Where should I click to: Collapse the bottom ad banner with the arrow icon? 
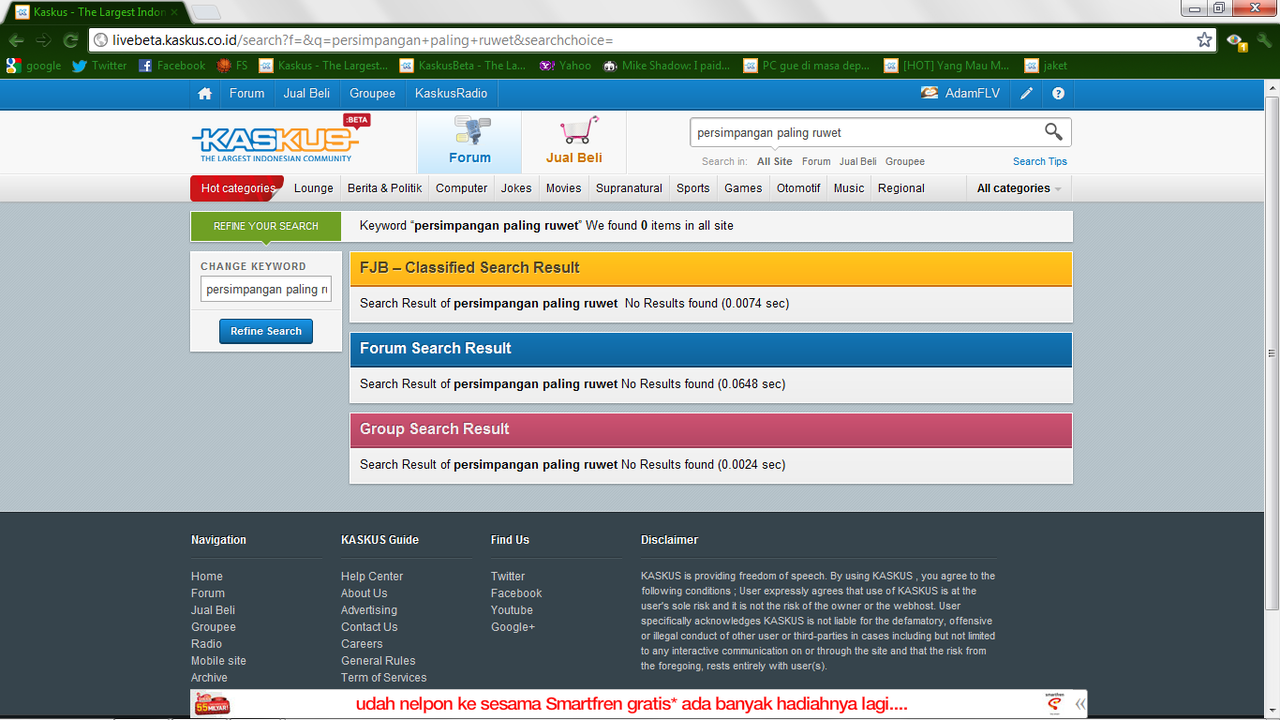point(1080,704)
